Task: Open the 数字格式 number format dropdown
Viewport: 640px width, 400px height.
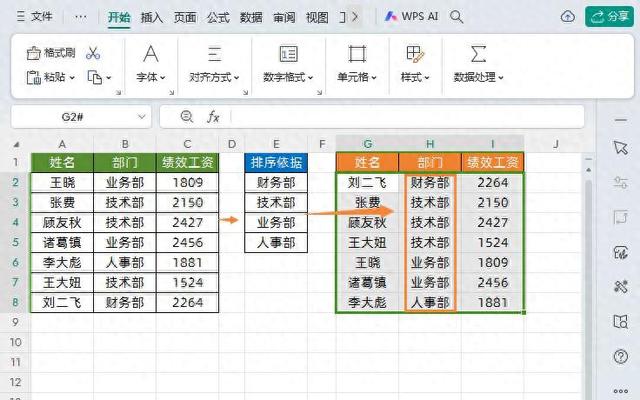Action: (288, 77)
